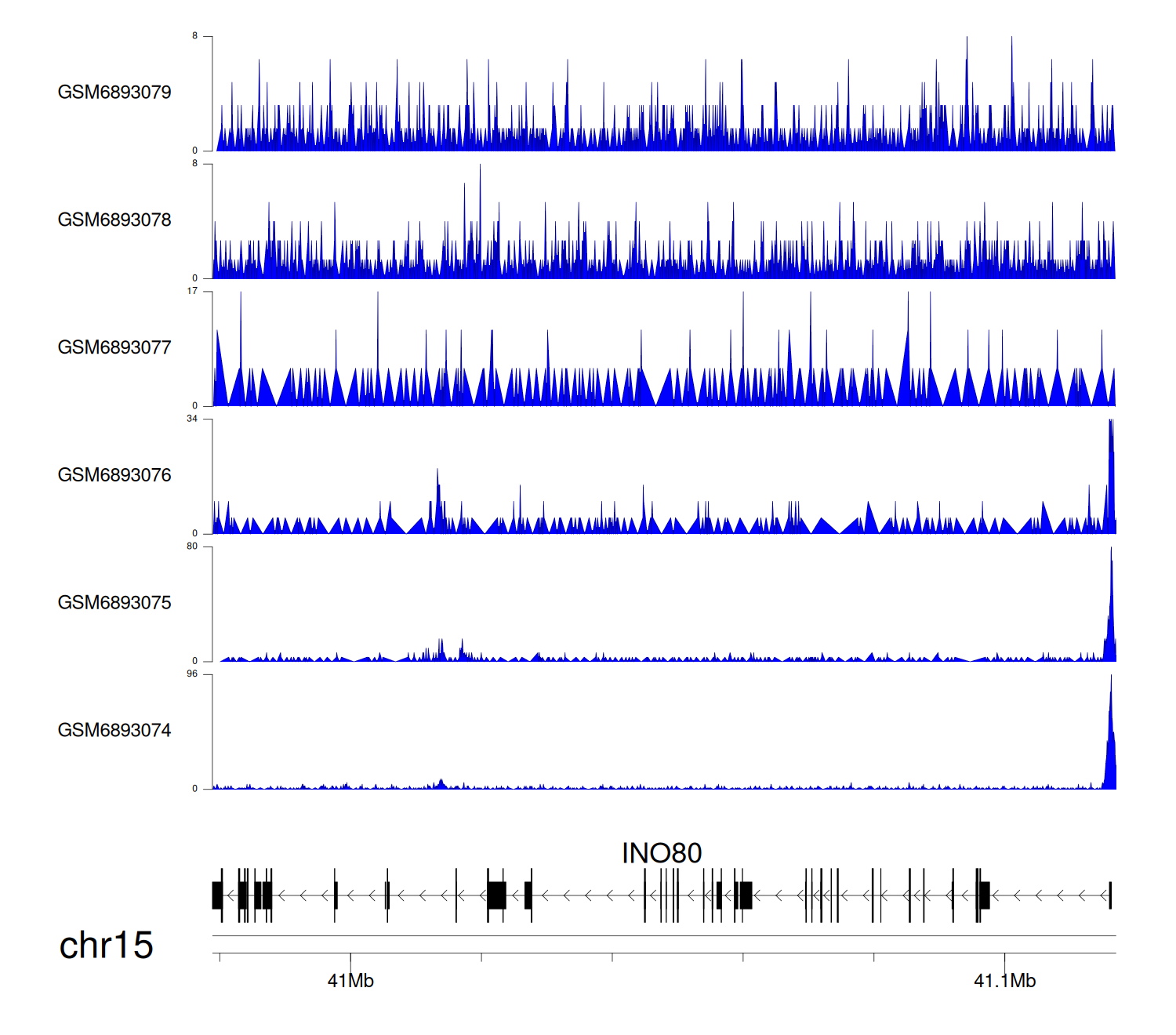Select the GSM6893076 track label
Image resolution: width=1176 pixels, height=1035 pixels.
coord(114,475)
